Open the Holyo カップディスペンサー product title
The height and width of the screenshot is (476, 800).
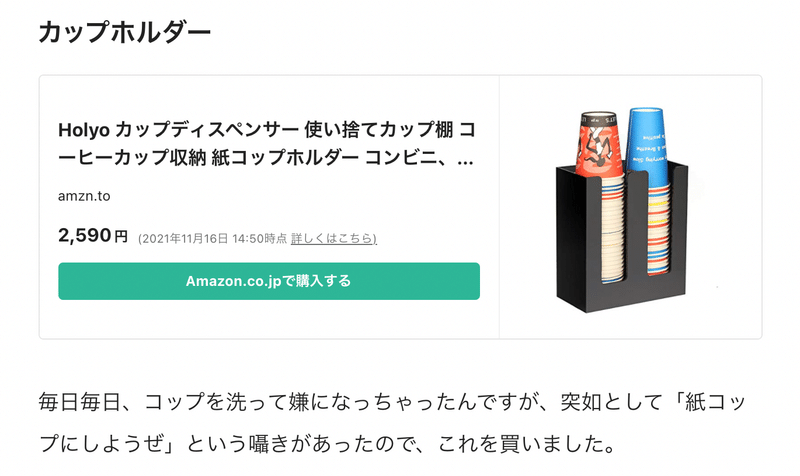(x=267, y=144)
